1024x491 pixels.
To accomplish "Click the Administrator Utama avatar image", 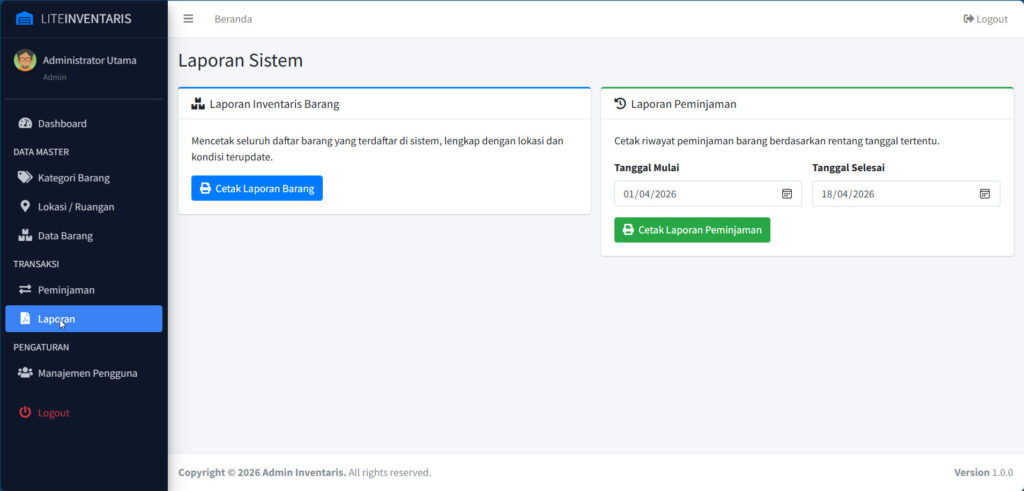I will coord(25,60).
